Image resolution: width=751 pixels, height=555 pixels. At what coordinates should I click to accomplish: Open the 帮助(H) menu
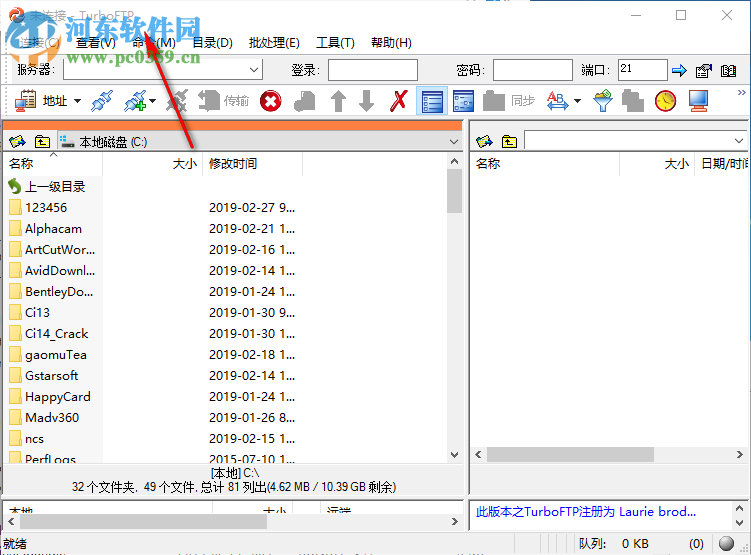pyautogui.click(x=391, y=43)
